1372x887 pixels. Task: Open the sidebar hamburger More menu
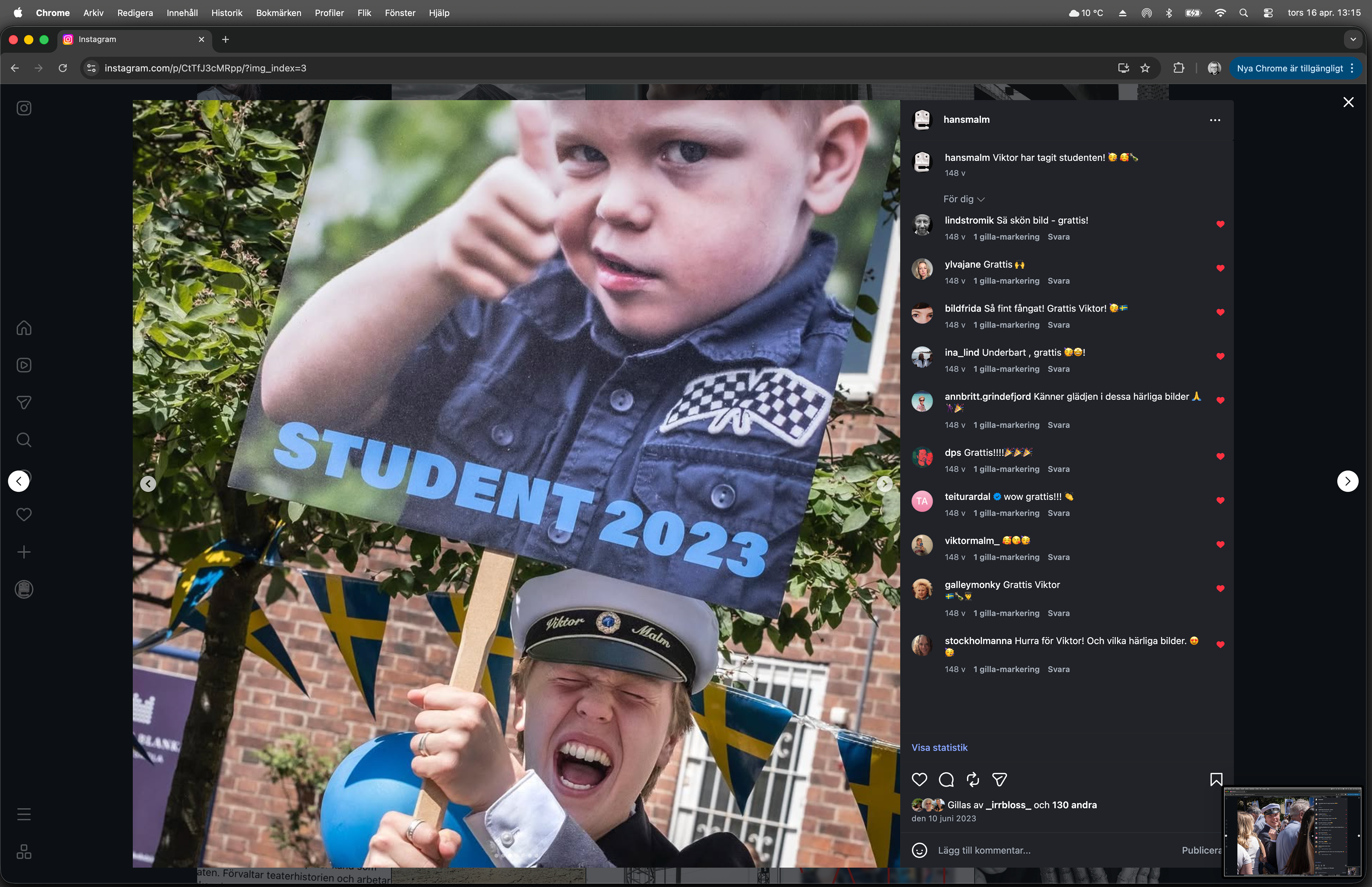(x=24, y=814)
